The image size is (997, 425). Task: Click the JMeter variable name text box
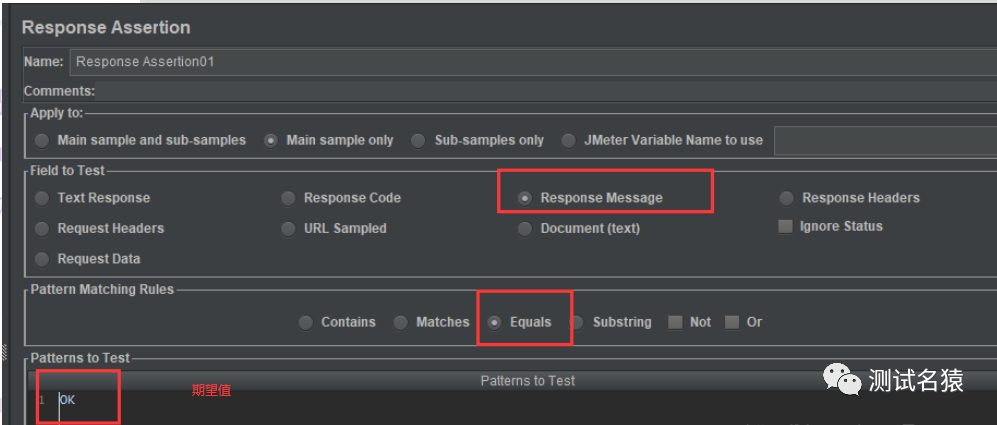point(885,141)
